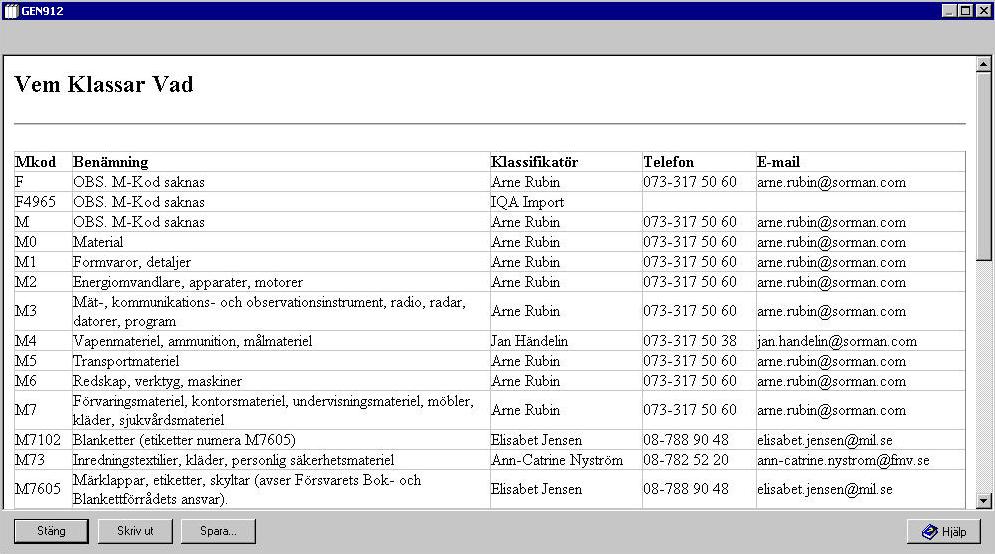This screenshot has width=995, height=554.
Task: Click the GEN912 title bar app icon
Action: [x=11, y=11]
